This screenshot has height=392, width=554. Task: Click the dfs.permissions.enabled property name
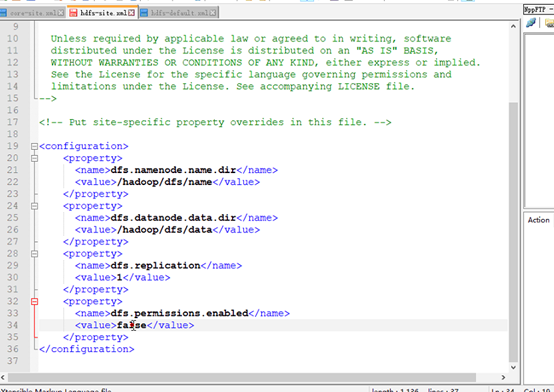tap(179, 313)
